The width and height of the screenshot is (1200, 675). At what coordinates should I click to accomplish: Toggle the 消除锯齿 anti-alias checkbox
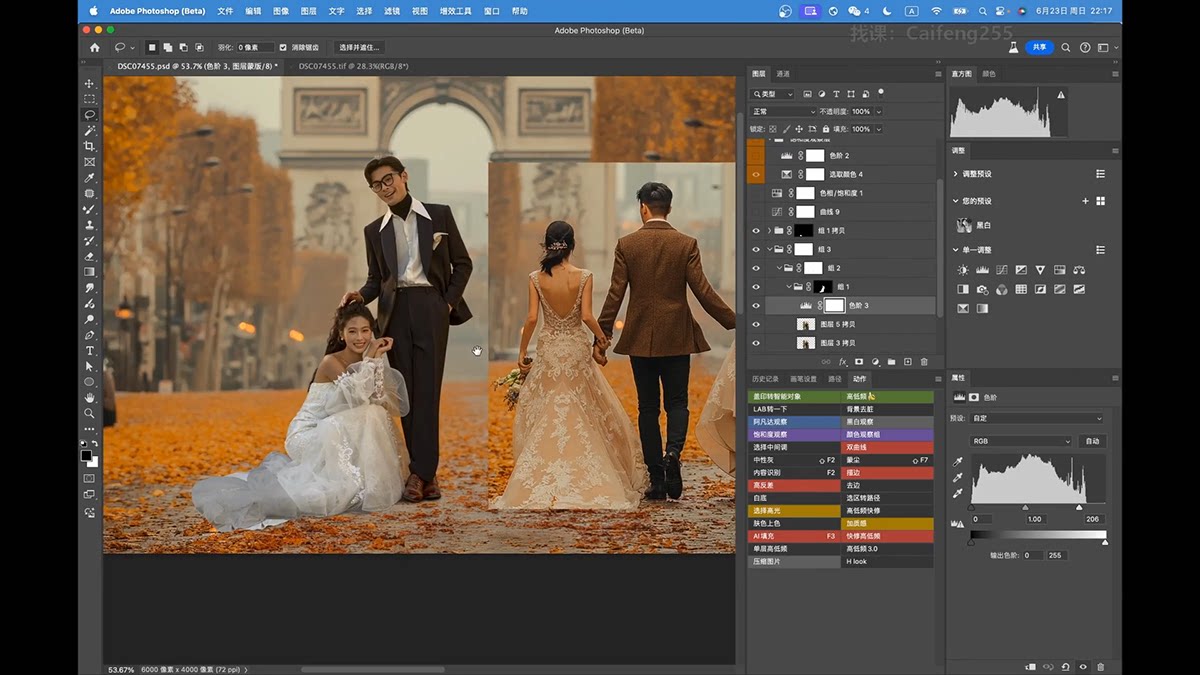tap(283, 47)
